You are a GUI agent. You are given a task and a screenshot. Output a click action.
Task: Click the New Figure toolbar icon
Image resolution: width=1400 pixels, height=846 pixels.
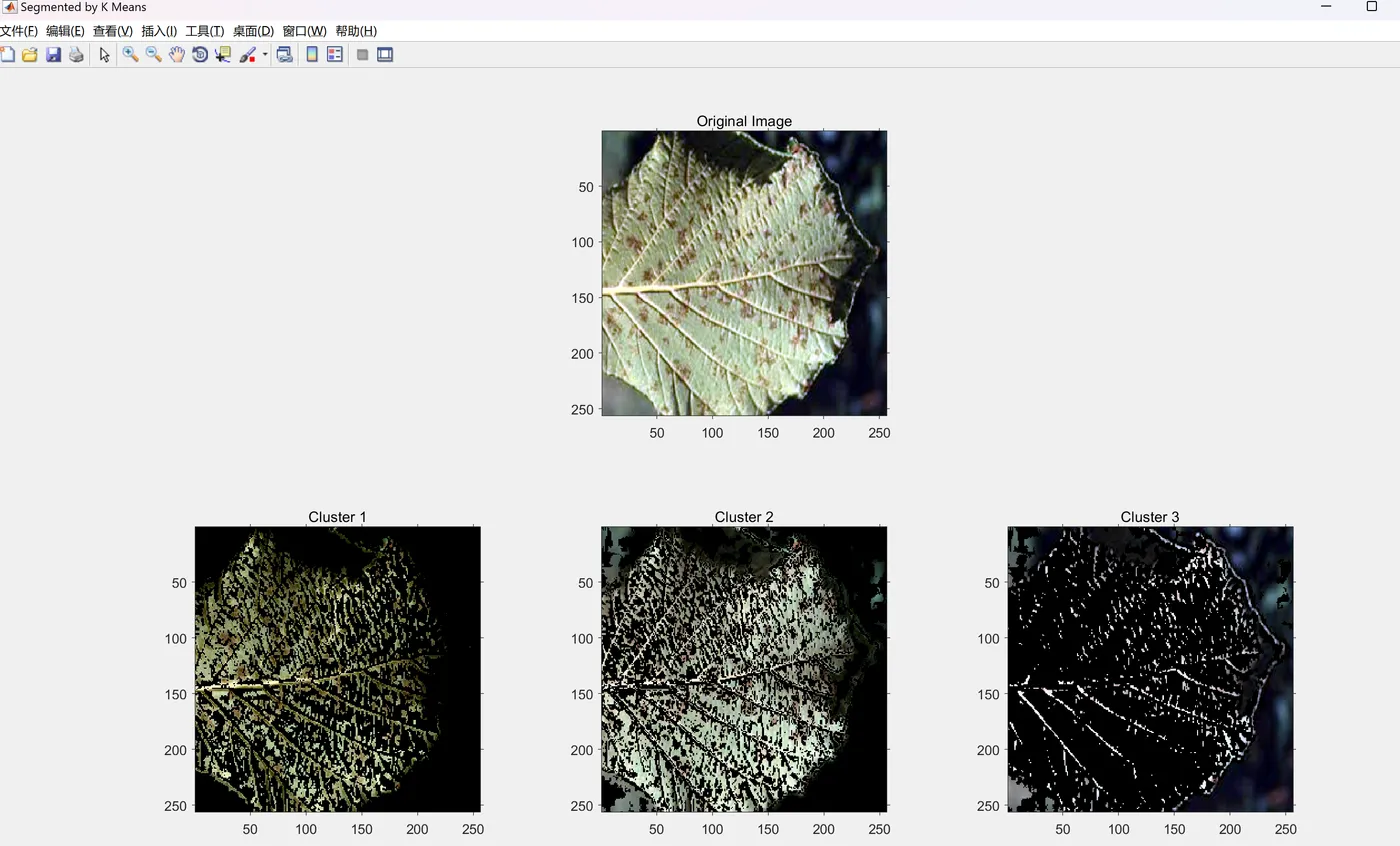point(7,54)
